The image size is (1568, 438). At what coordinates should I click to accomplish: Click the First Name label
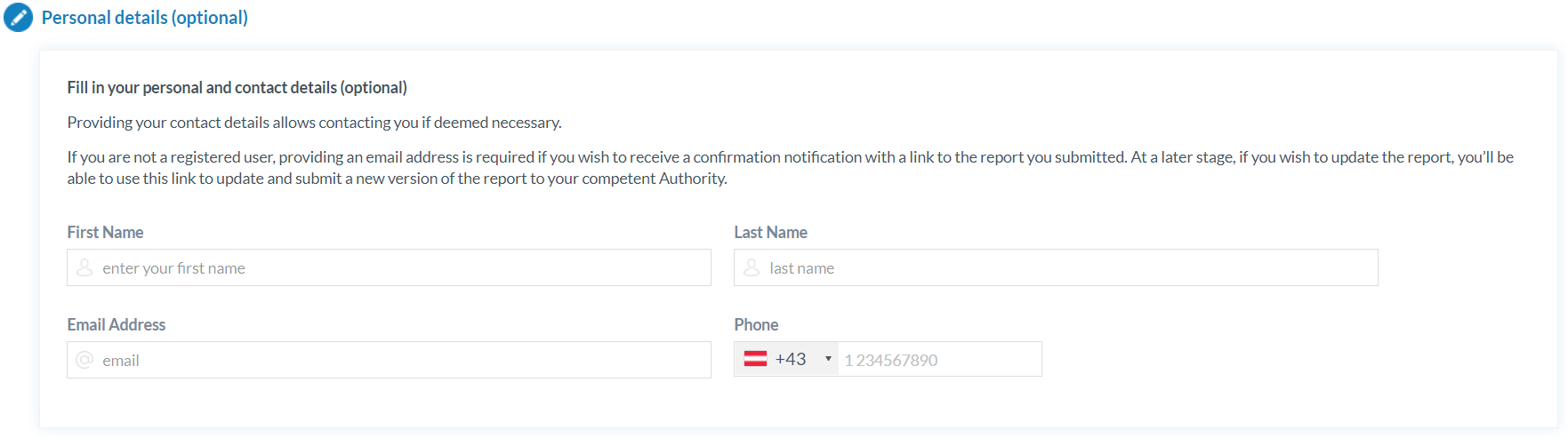(x=105, y=232)
